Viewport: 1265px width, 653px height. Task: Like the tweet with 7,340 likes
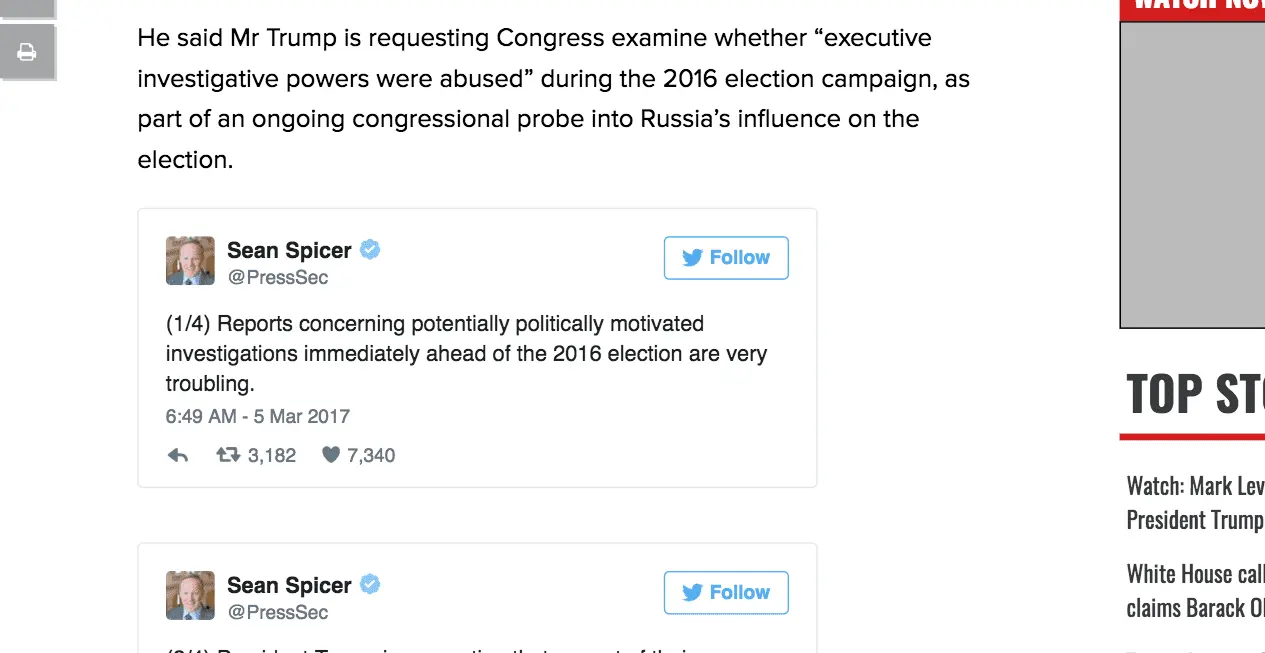pos(331,456)
